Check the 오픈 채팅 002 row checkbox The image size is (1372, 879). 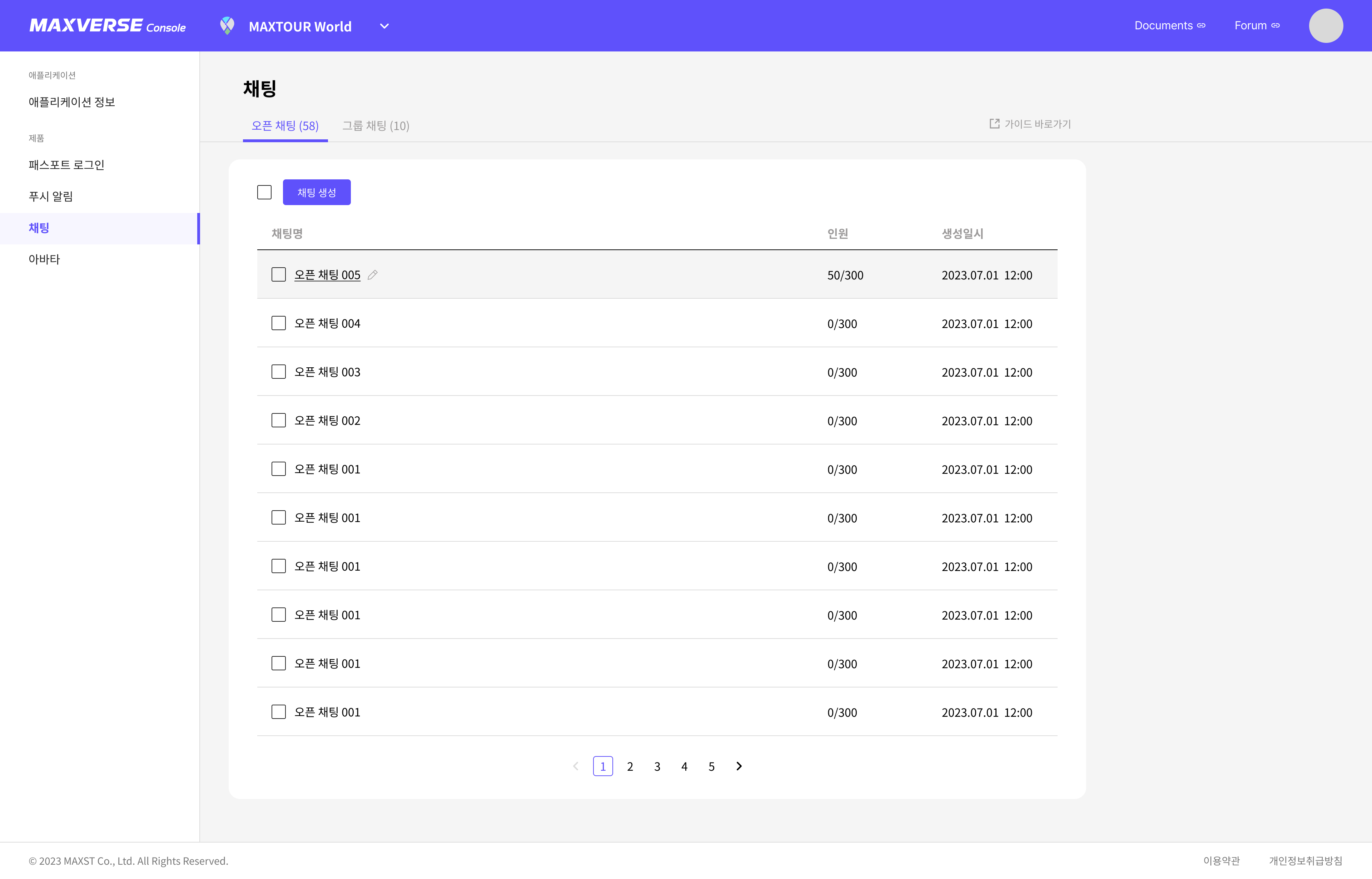coord(279,420)
